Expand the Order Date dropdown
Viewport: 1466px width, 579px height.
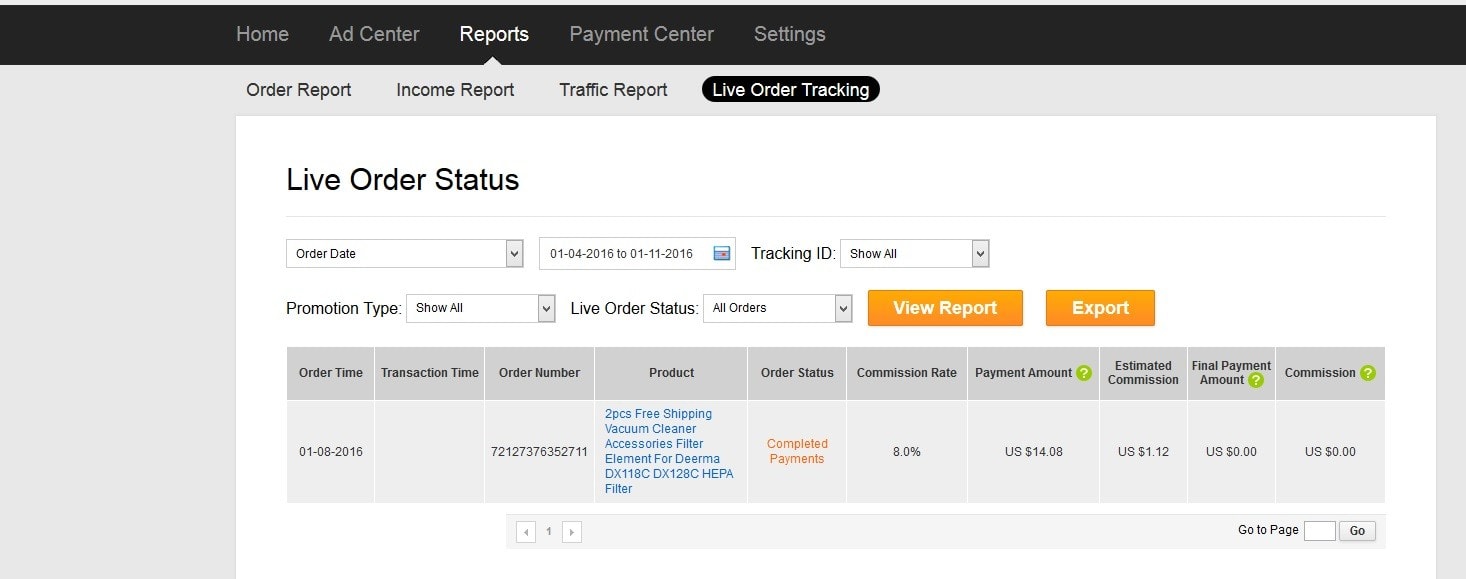[514, 254]
